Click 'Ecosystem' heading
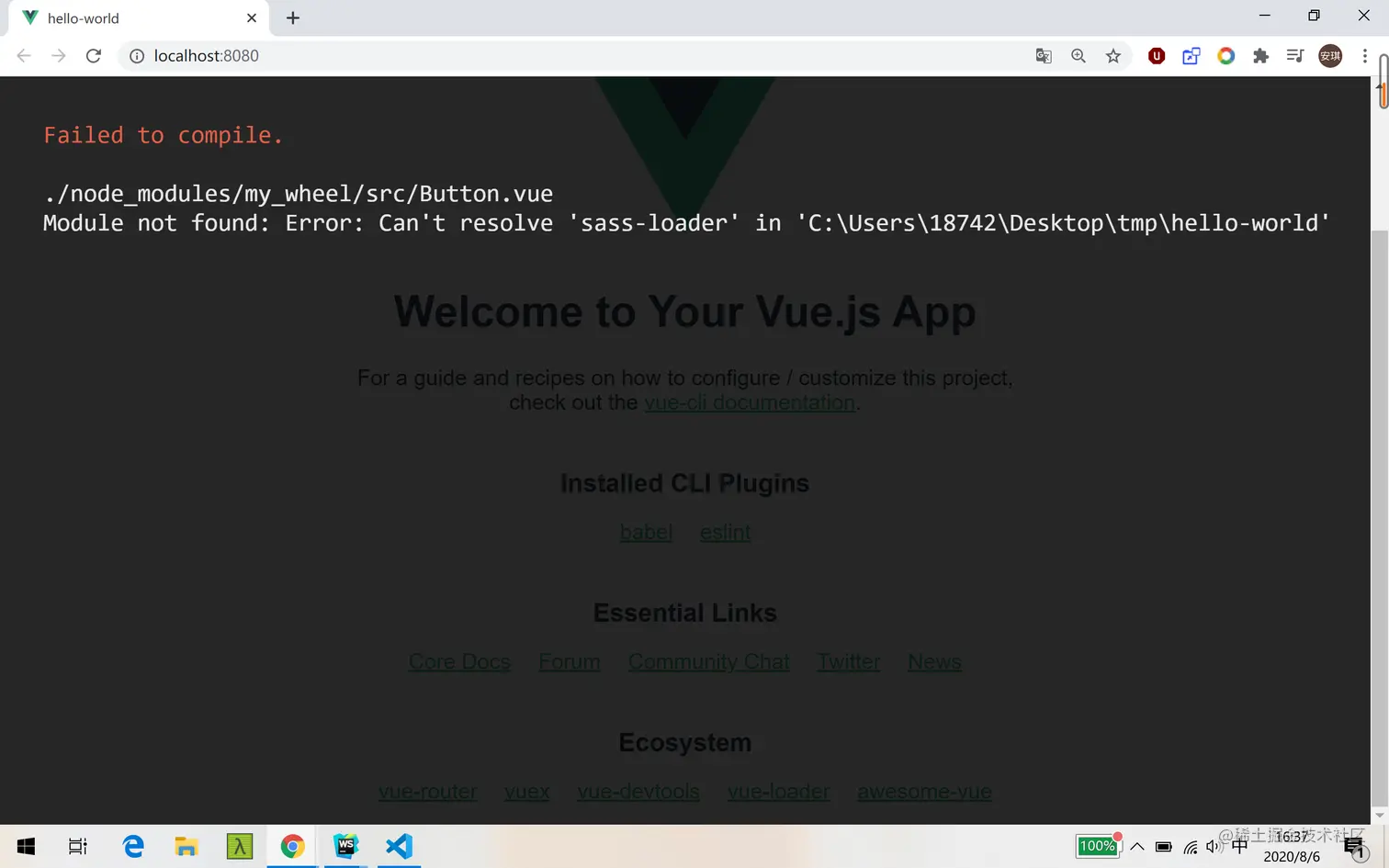 click(684, 742)
